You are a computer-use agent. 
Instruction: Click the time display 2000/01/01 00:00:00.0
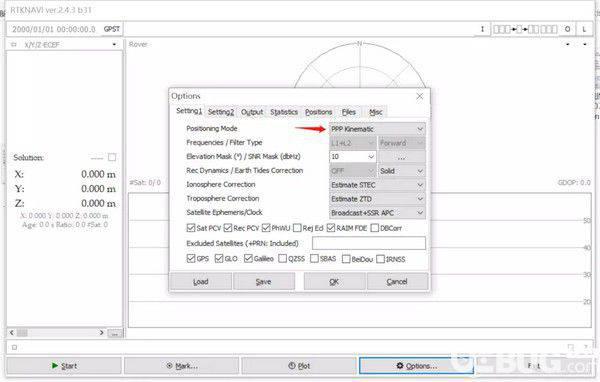point(54,29)
